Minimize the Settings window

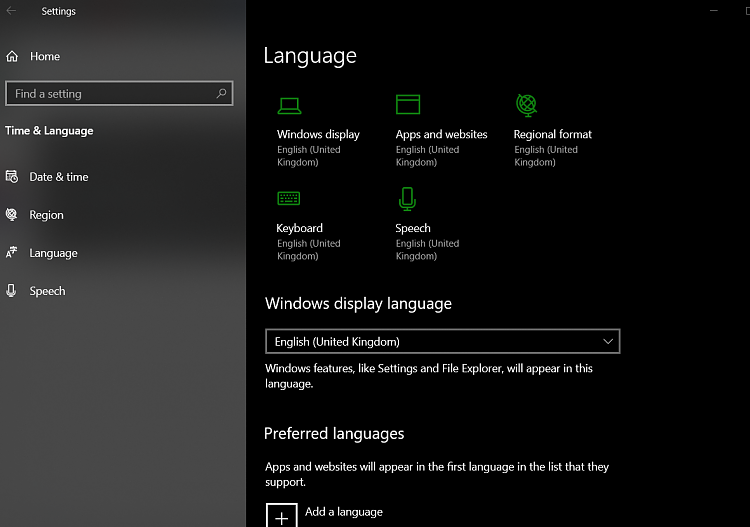(714, 11)
